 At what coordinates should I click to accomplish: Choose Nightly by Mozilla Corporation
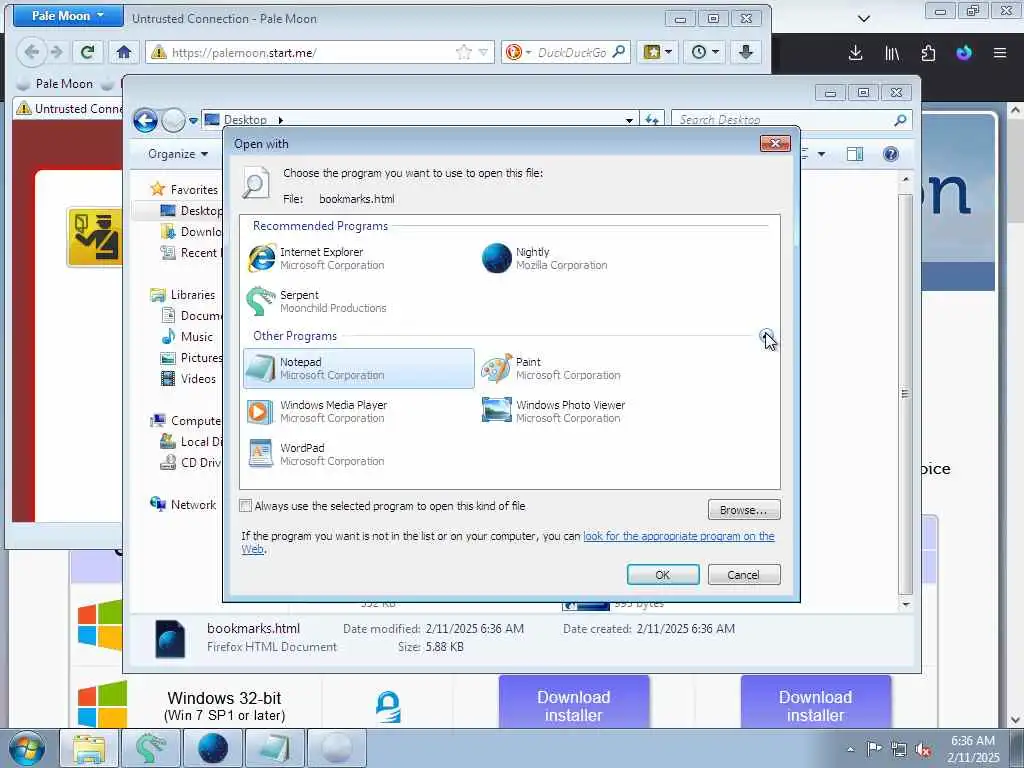coord(594,259)
